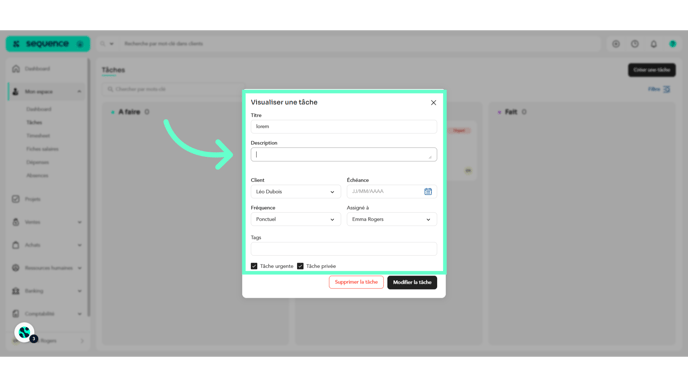Click the Ventes money bag icon
This screenshot has width=688, height=387.
point(16,222)
